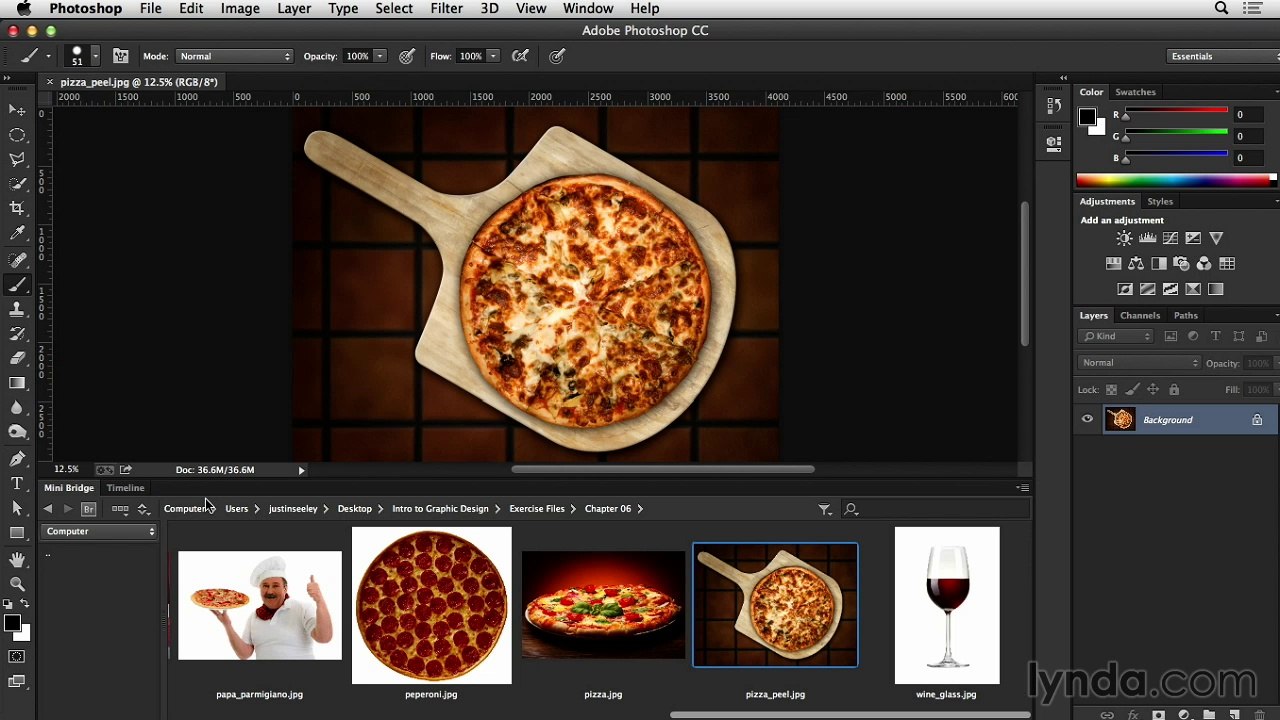This screenshot has height=720, width=1280.
Task: Open the Brush panel toggle icon
Action: [x=121, y=56]
